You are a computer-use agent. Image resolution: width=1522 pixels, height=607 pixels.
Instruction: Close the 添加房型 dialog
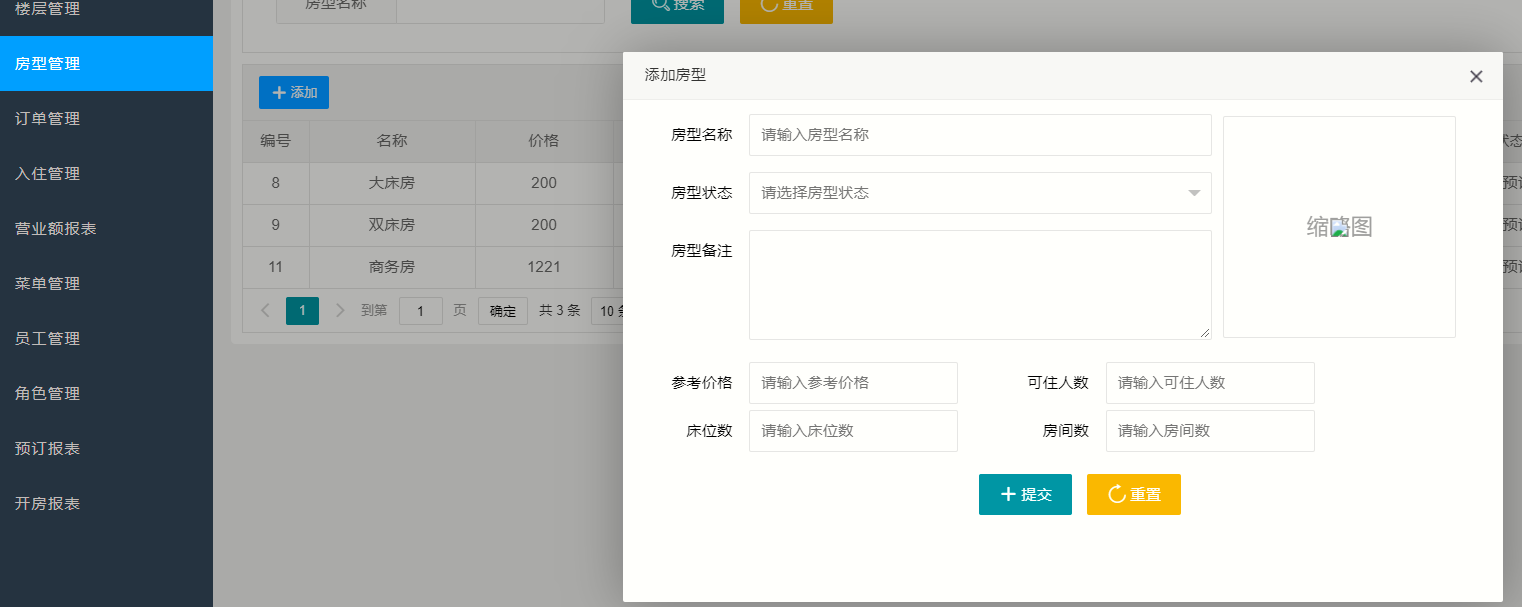pos(1476,76)
